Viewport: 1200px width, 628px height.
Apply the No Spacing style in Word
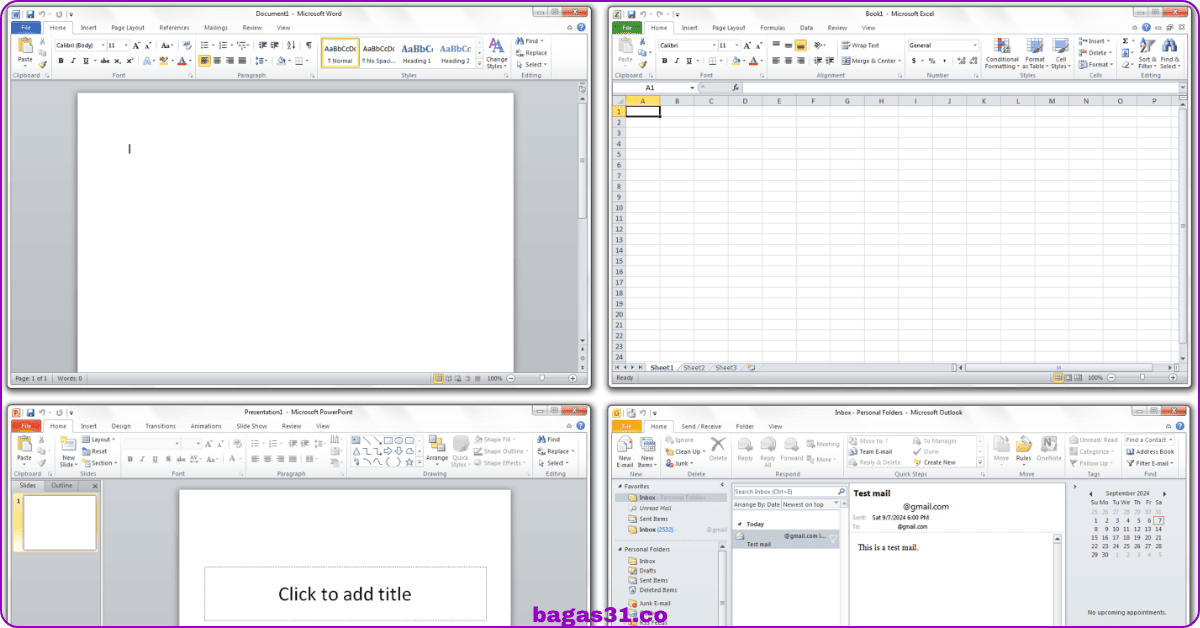click(378, 53)
